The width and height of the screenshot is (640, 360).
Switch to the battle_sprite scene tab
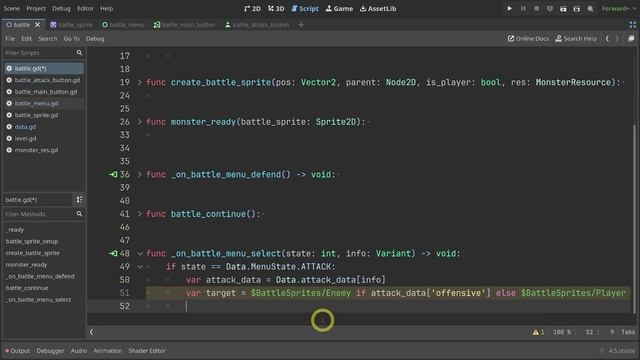(71, 25)
